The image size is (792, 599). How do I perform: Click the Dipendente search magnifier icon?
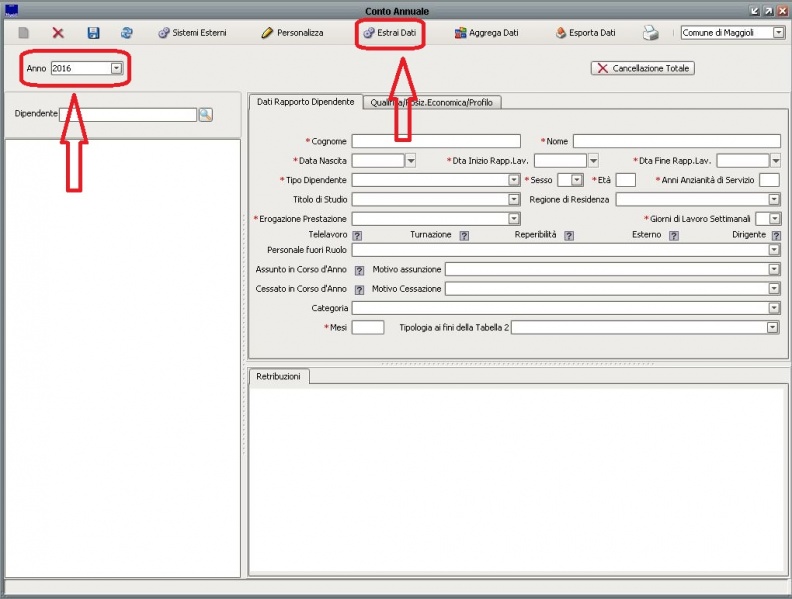click(206, 115)
